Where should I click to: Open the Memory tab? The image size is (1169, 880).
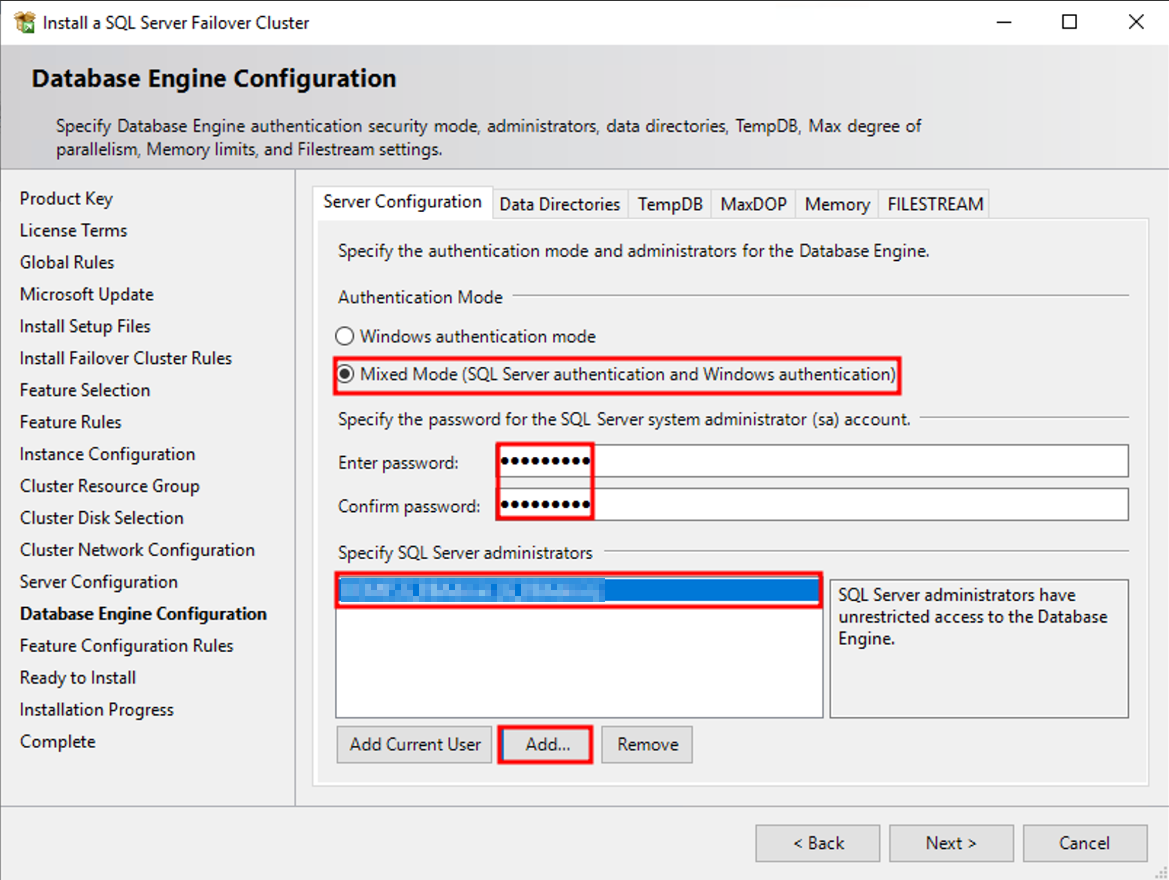tap(836, 204)
